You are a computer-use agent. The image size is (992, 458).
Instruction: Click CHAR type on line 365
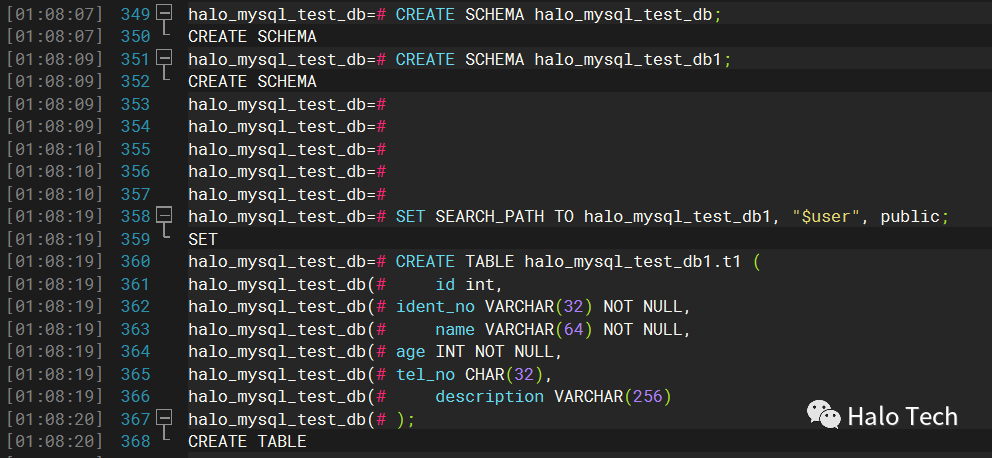(x=485, y=374)
